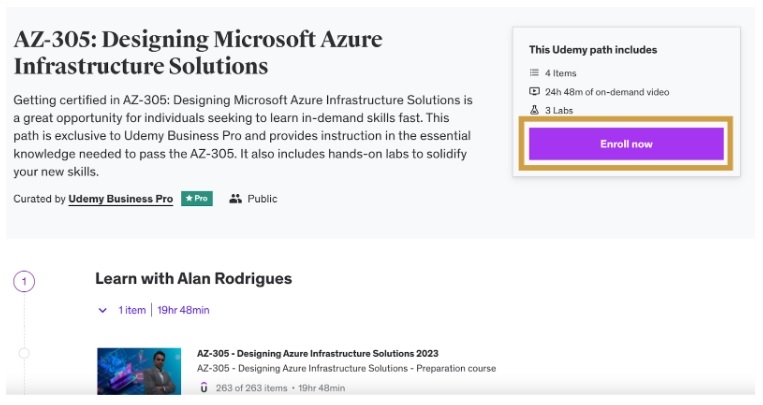
Task: Click the Learn with Alan Rodrigues heading
Action: point(193,279)
